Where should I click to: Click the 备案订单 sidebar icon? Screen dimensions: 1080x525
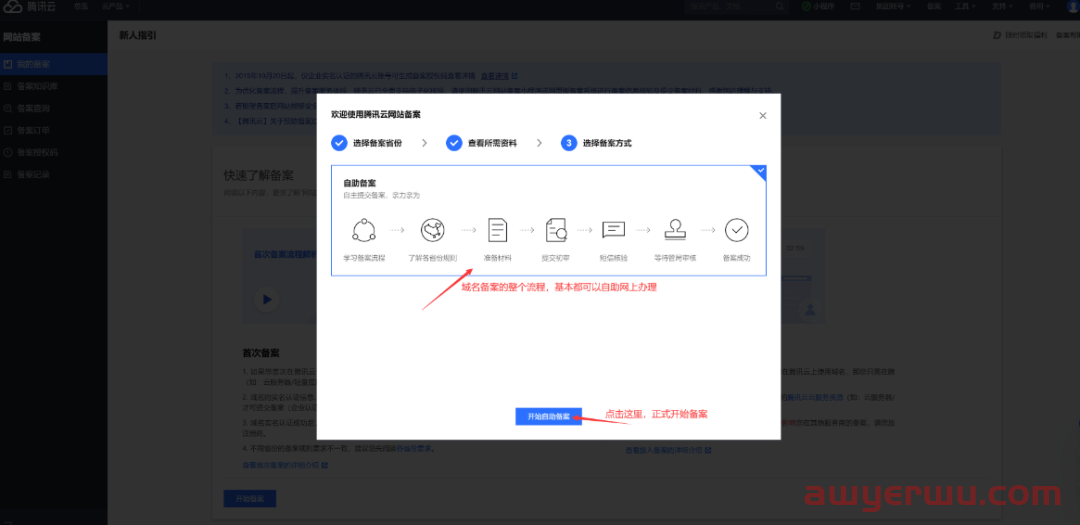8,130
